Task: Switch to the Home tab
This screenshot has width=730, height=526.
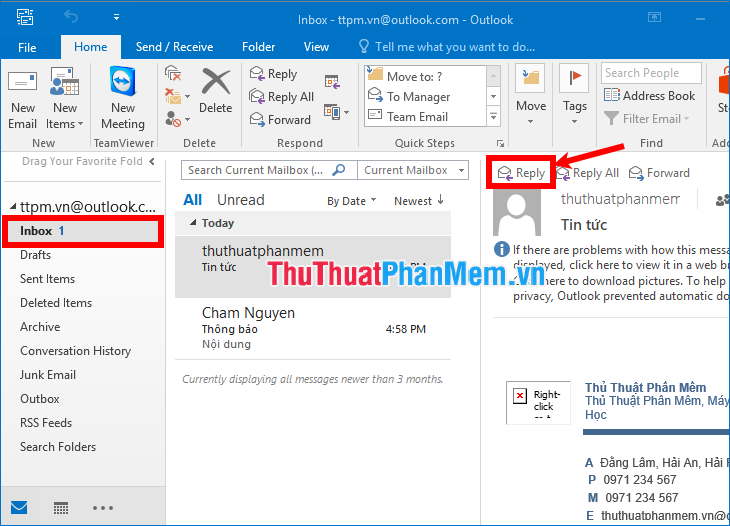Action: coord(91,47)
